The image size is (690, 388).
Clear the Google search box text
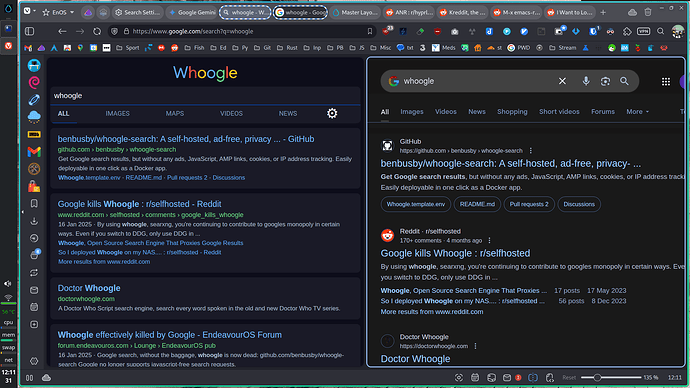(x=562, y=81)
